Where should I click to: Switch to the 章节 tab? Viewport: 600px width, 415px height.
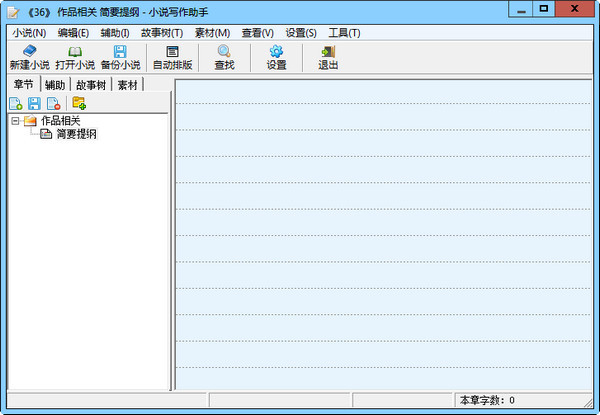click(24, 84)
